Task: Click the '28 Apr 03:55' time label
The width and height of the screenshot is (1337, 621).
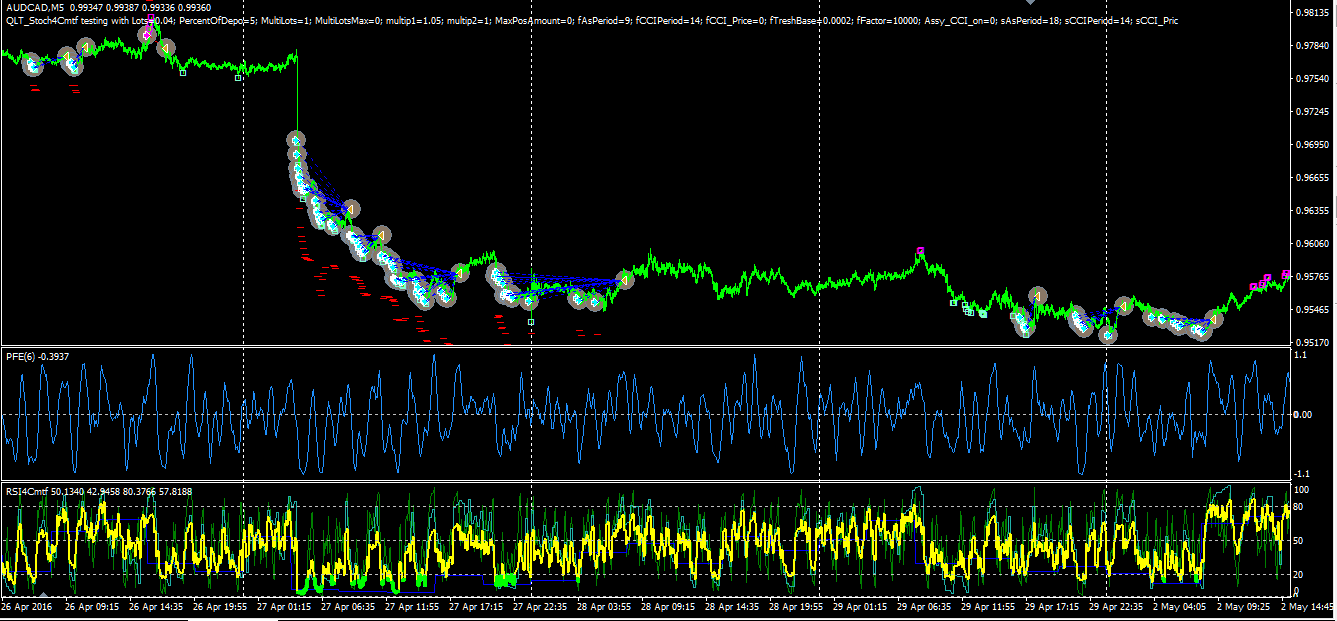Action: pyautogui.click(x=604, y=607)
